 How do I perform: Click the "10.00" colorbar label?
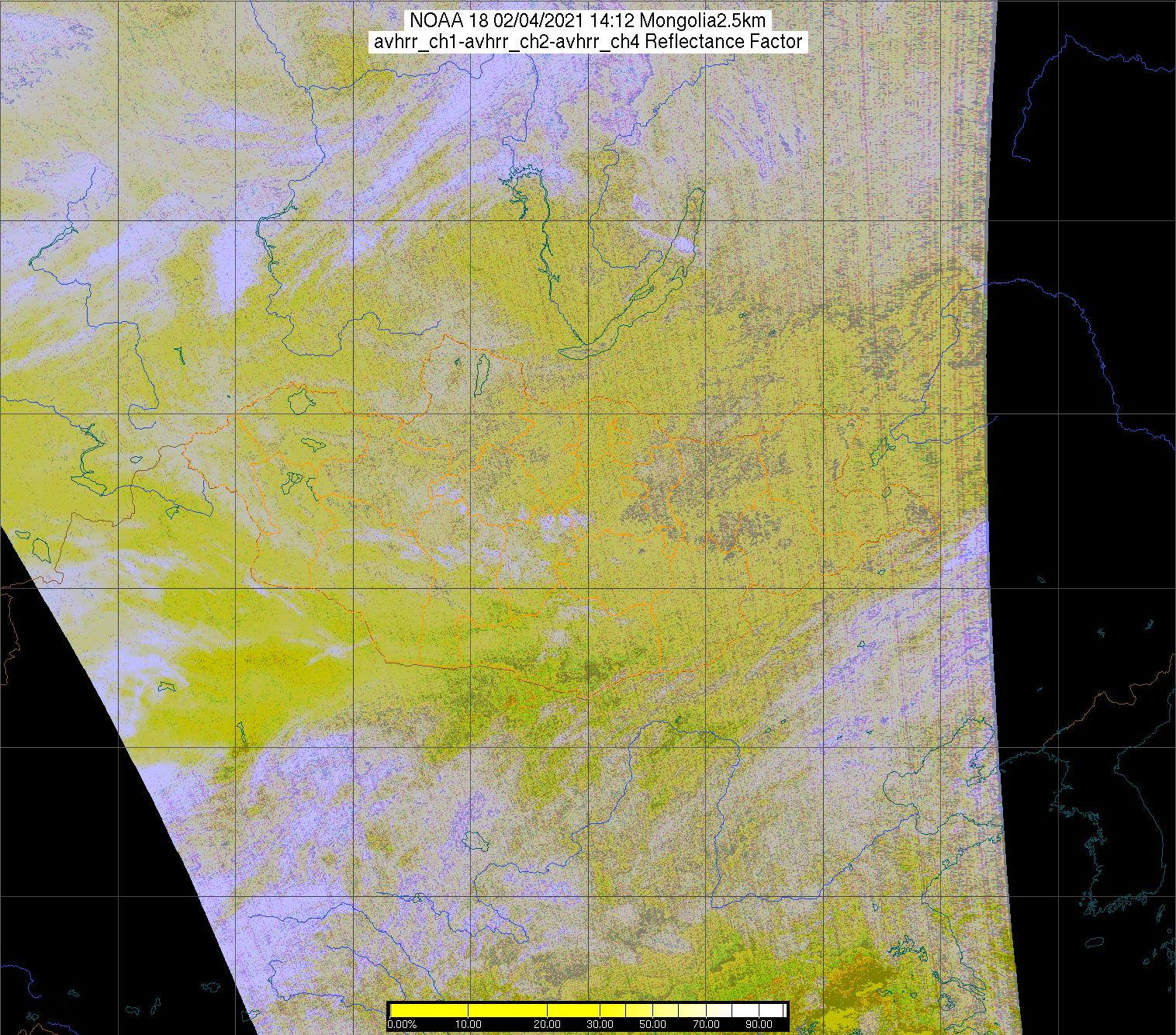(469, 1024)
